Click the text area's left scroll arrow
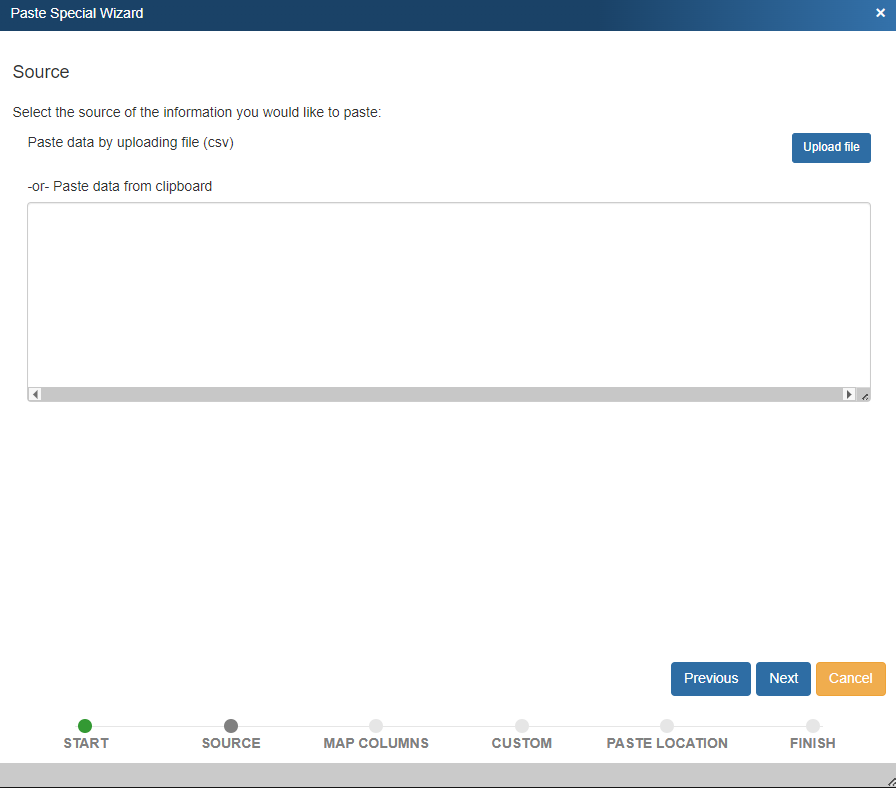This screenshot has width=896, height=788. click(35, 395)
